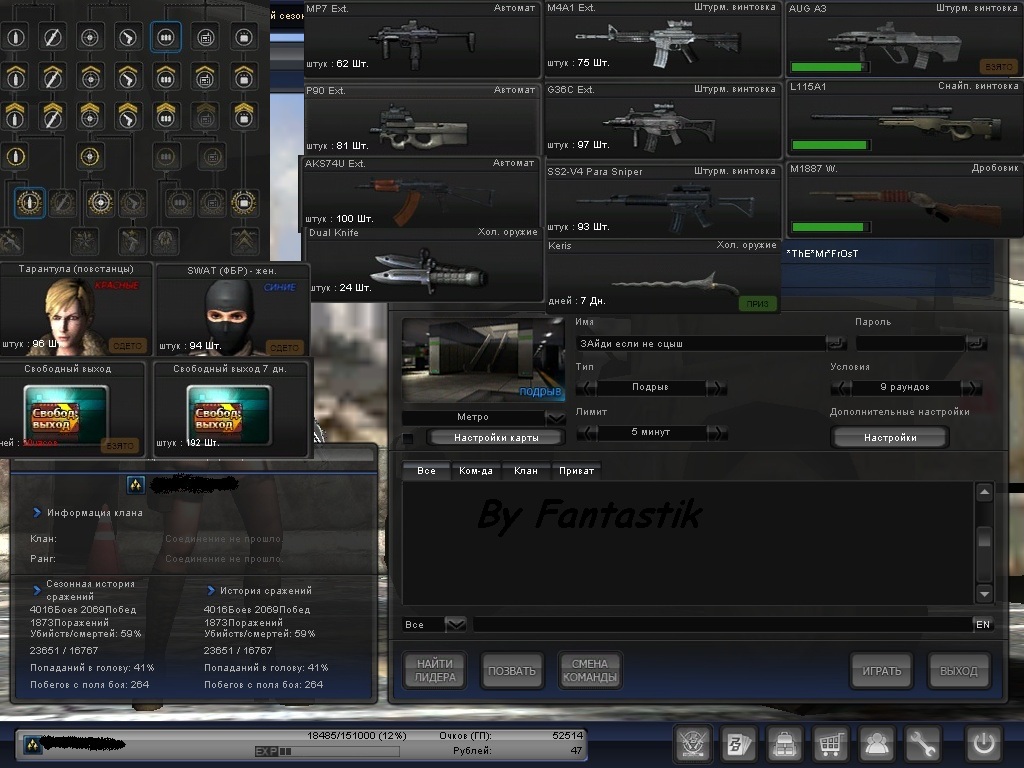
Task: Open the clan emblem menu icon
Action: point(693,743)
